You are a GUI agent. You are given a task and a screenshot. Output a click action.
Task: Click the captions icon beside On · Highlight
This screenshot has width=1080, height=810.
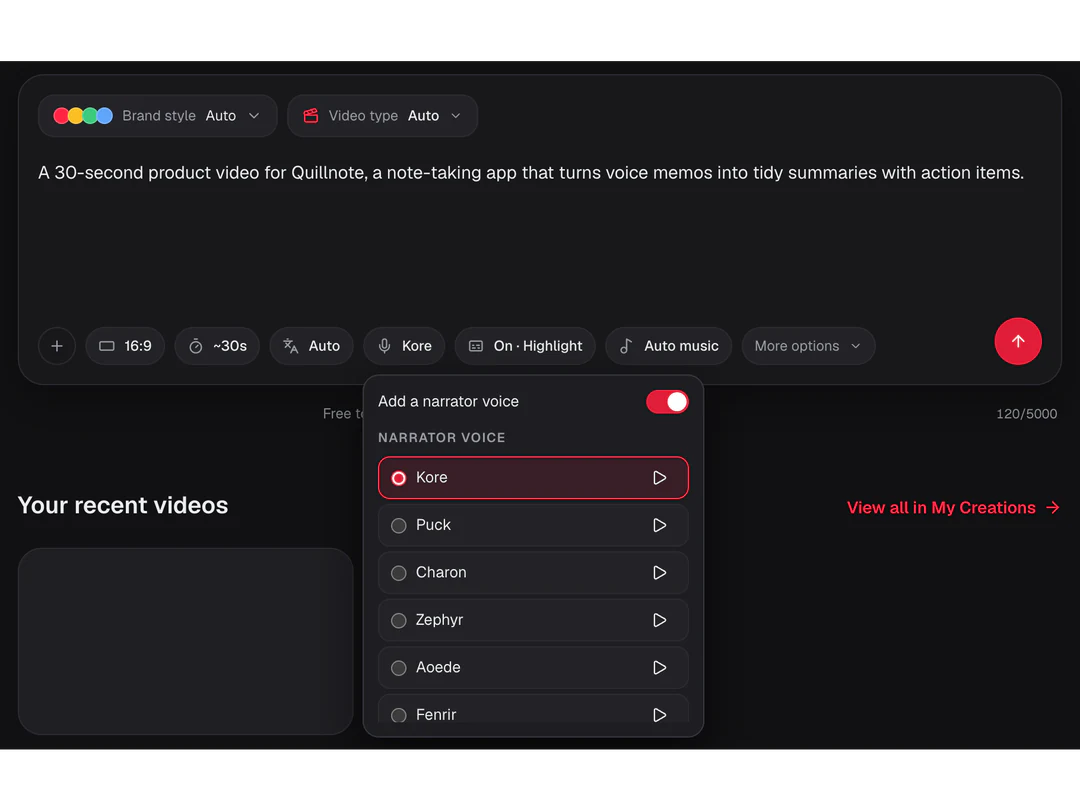476,346
